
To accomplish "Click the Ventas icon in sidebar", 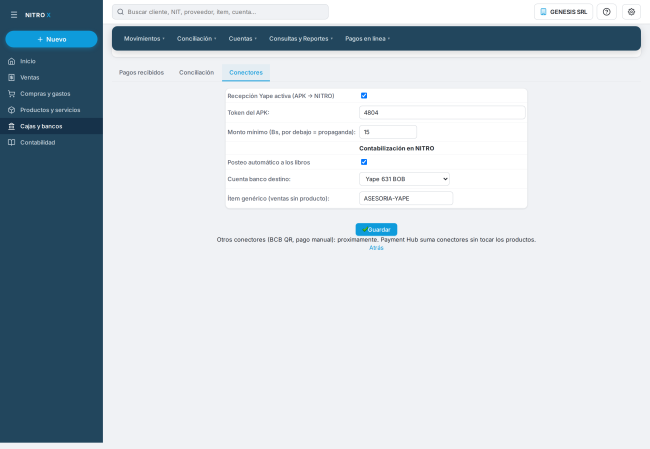I will click(12, 78).
